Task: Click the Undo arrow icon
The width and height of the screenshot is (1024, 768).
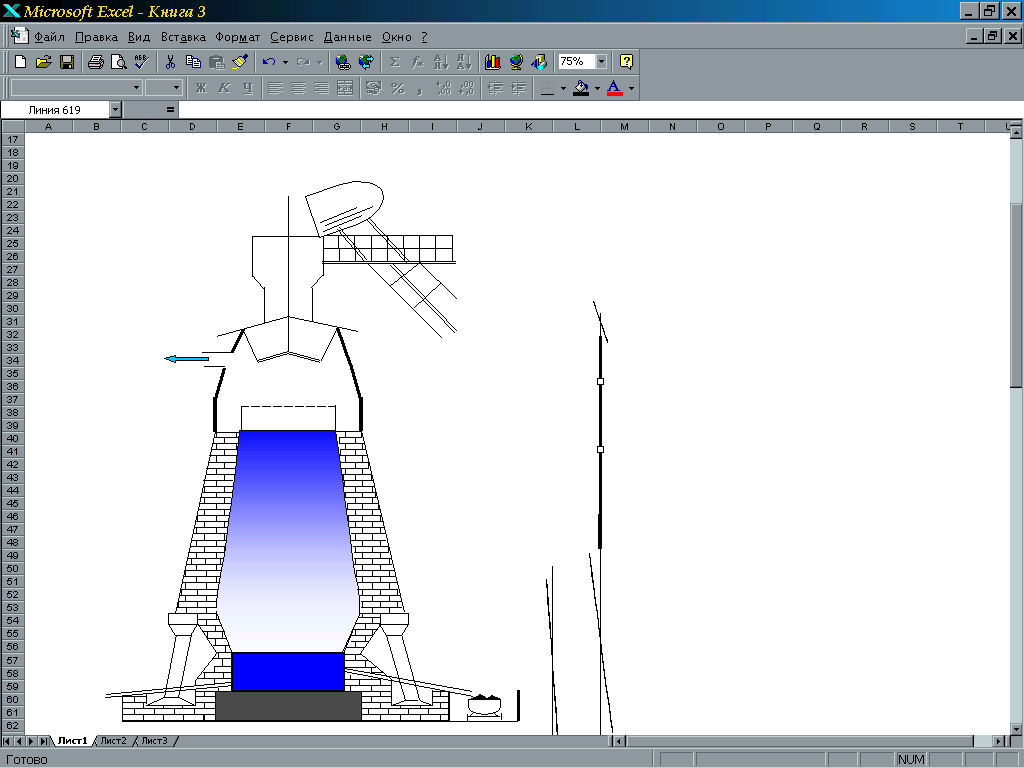Action: [269, 62]
